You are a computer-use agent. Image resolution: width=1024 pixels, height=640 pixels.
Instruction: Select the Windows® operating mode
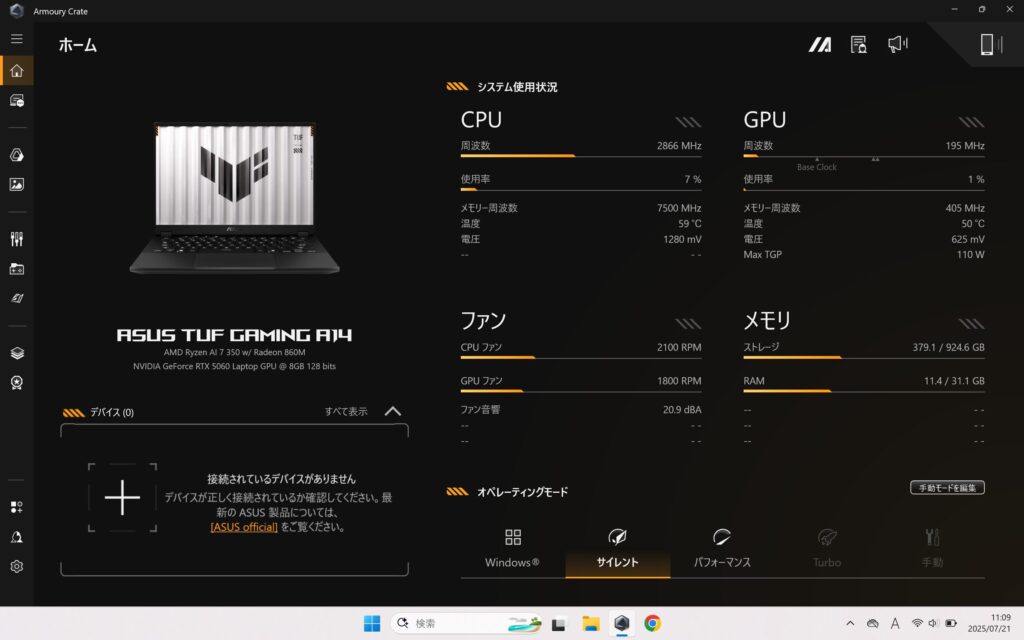coord(512,549)
